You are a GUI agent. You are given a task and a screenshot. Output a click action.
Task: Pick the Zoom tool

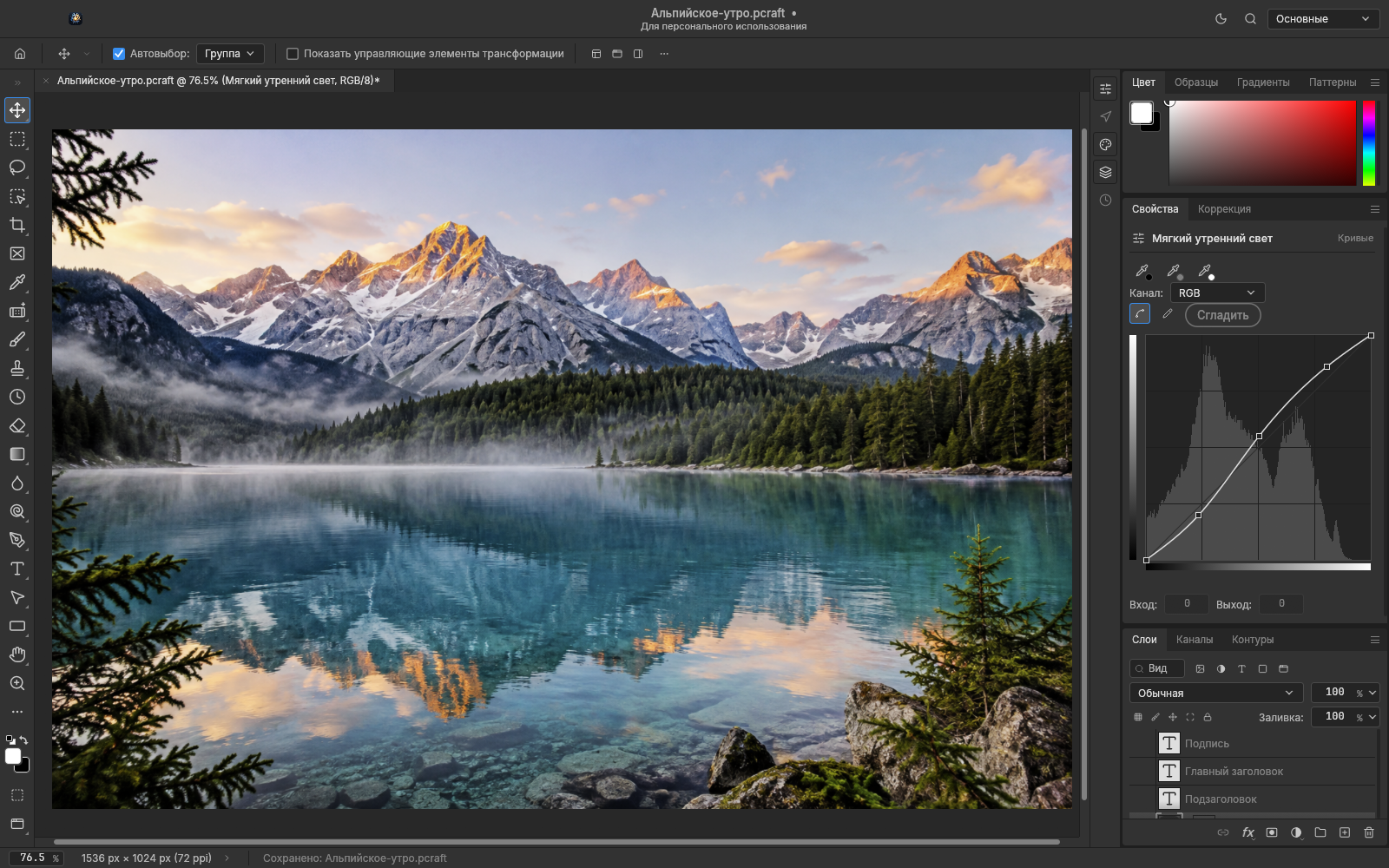pos(17,683)
